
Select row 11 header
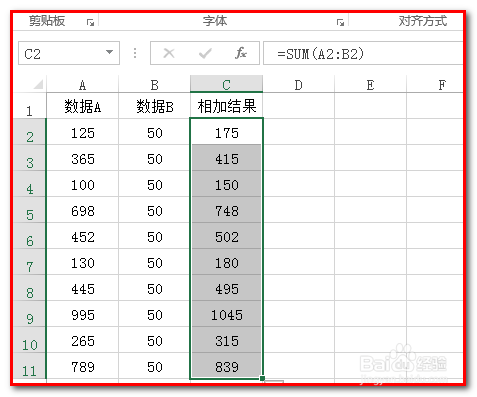(x=29, y=365)
